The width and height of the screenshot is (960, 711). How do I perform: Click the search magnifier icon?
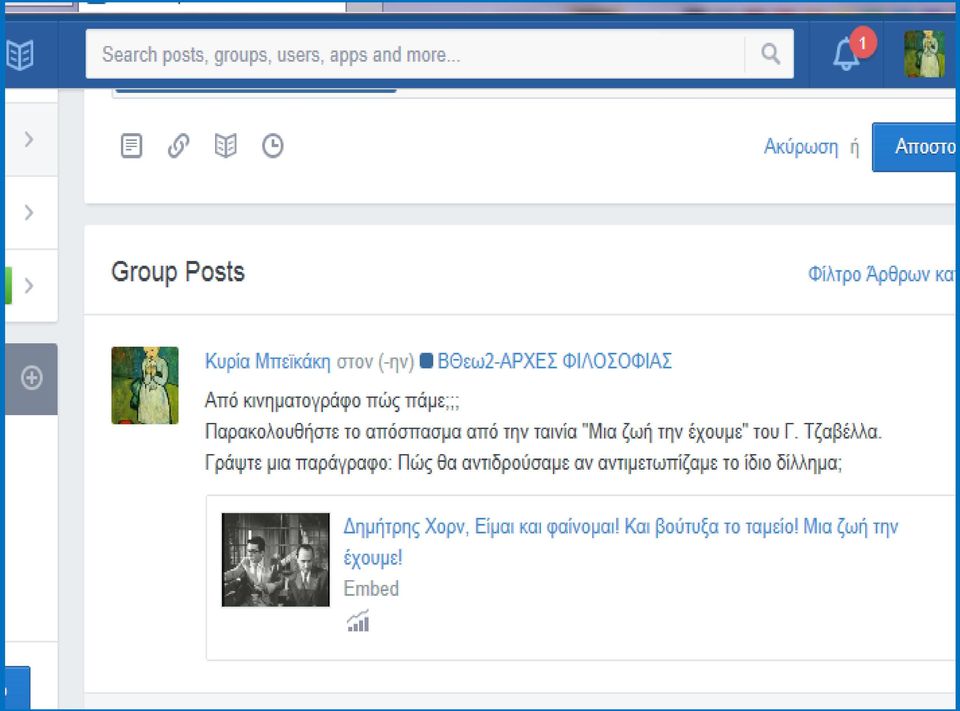pos(770,54)
